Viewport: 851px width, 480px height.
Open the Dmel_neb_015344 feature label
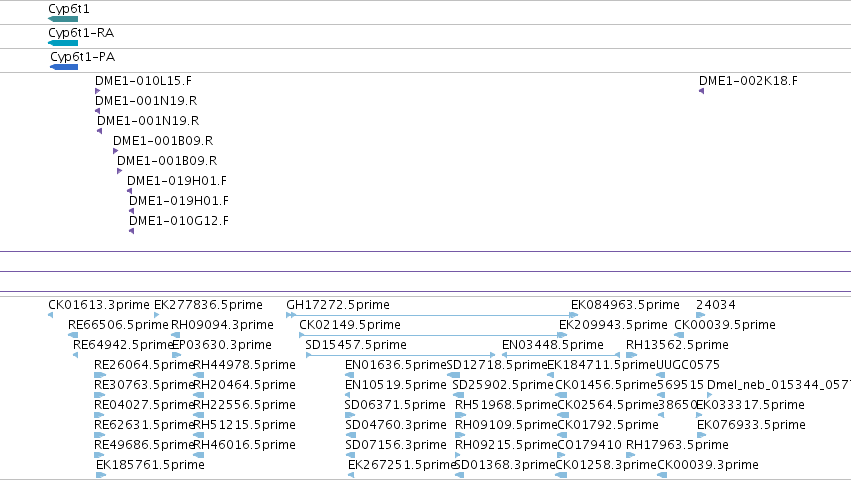(779, 386)
